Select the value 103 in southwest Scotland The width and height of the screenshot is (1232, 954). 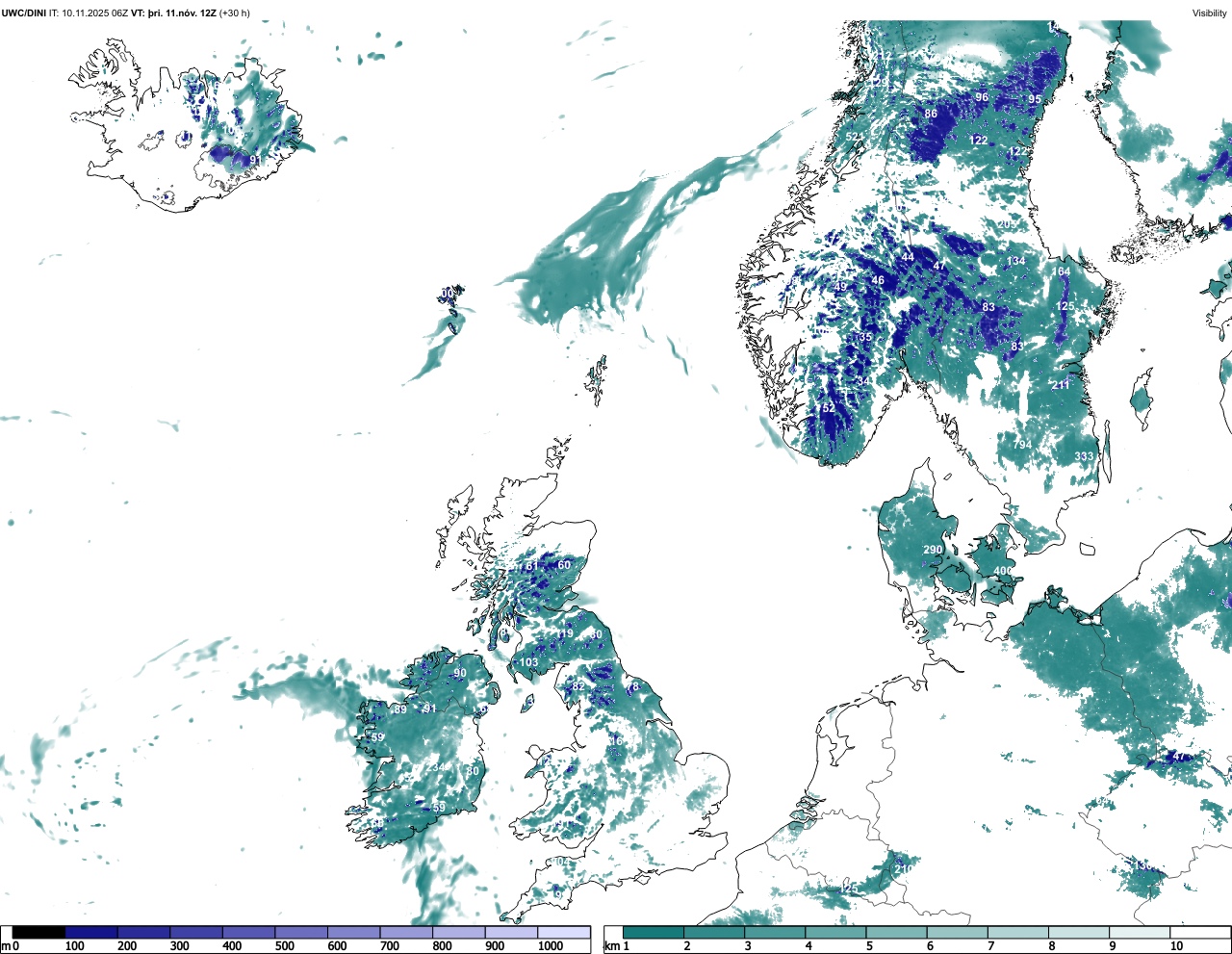(x=529, y=663)
